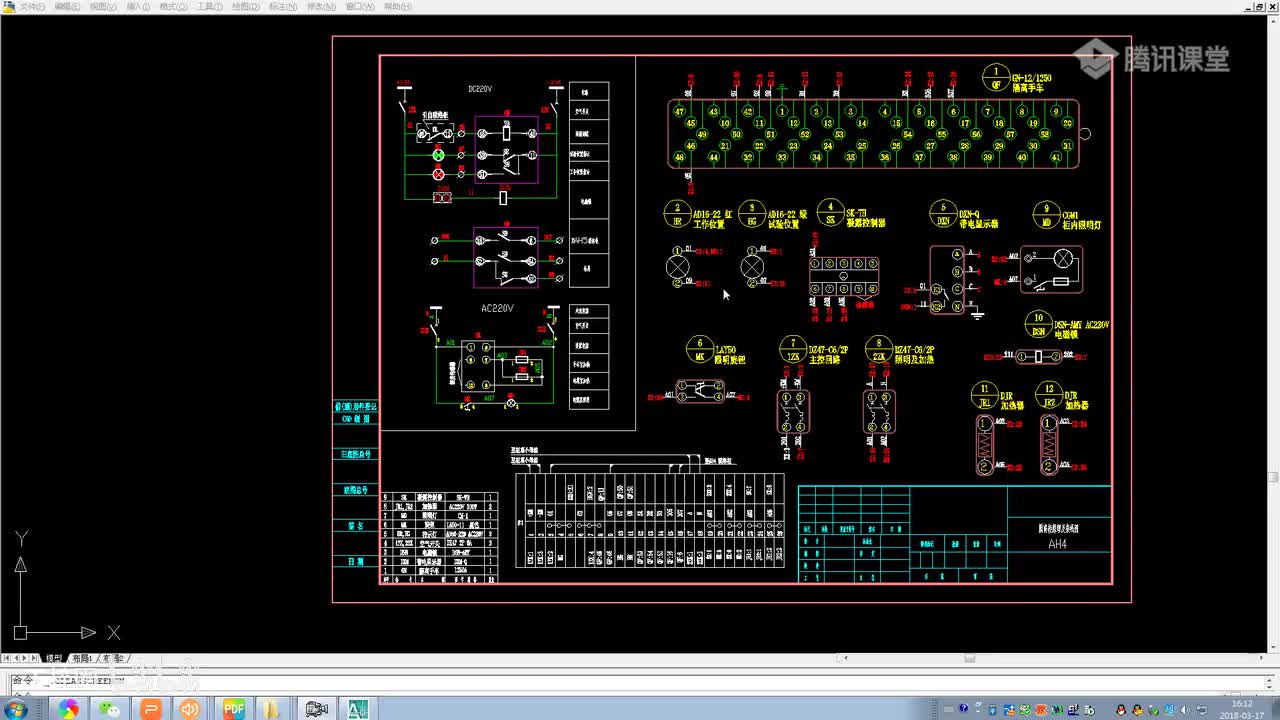Open the 修改(M) menu
Viewport: 1280px width, 720px height.
321,6
